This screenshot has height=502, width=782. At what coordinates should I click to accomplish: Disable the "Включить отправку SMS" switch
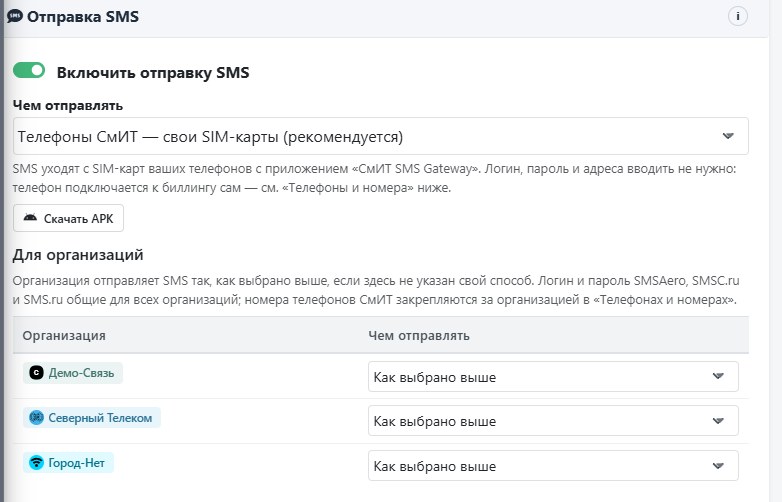tap(29, 70)
